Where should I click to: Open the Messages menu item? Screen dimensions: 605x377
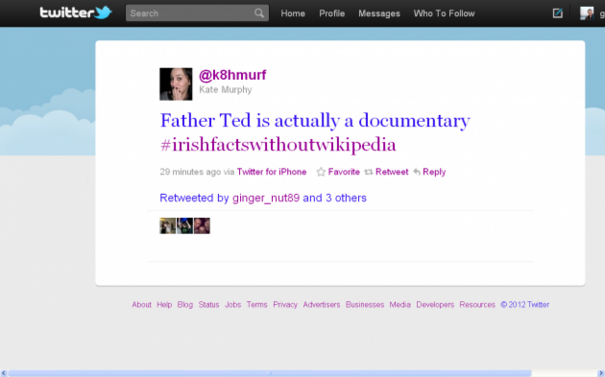pos(379,14)
